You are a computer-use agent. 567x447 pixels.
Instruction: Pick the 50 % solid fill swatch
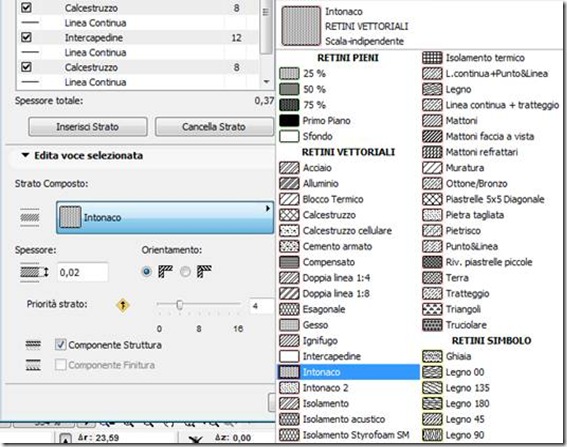point(289,89)
